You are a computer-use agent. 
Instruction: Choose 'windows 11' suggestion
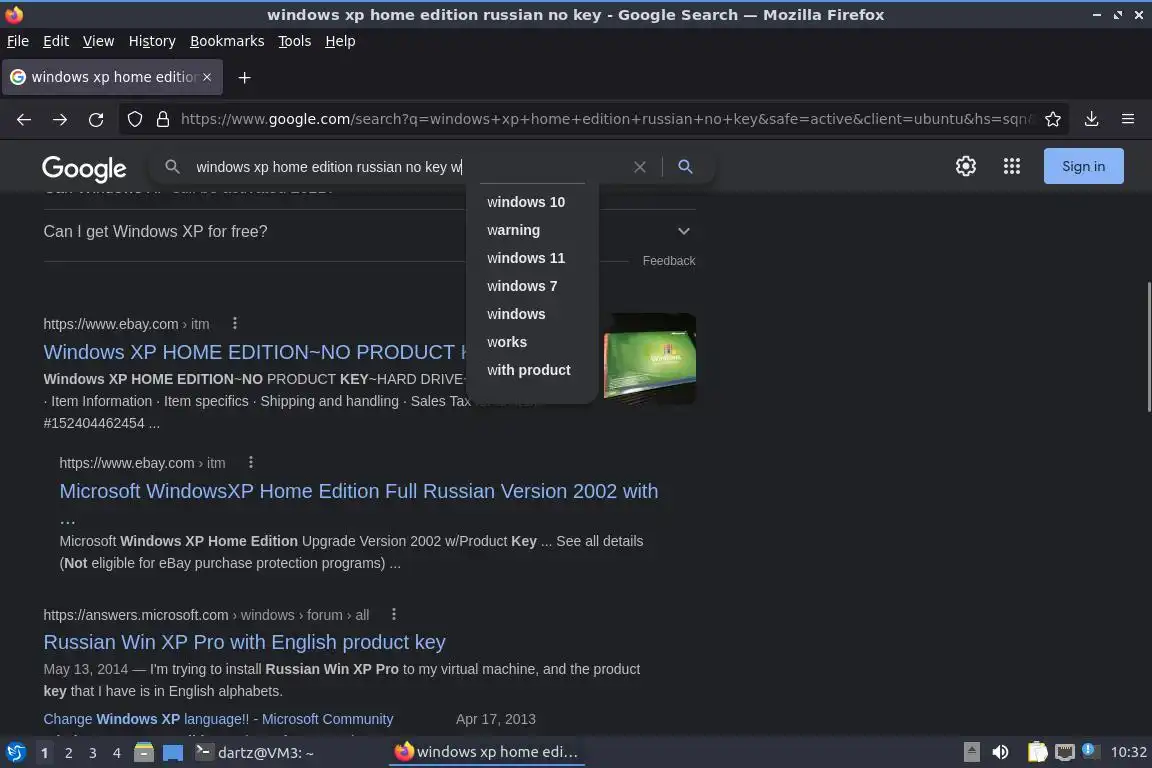(526, 258)
